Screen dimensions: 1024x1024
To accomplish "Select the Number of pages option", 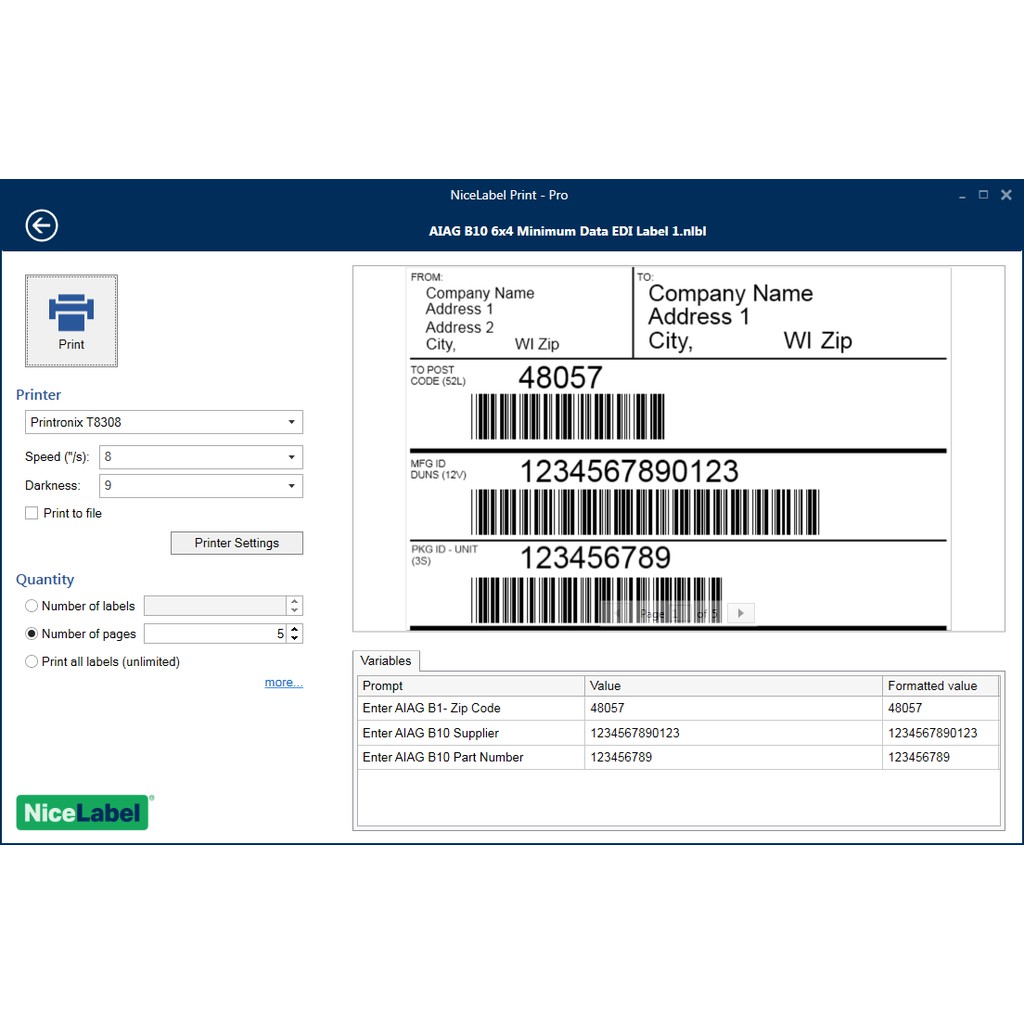I will point(31,633).
